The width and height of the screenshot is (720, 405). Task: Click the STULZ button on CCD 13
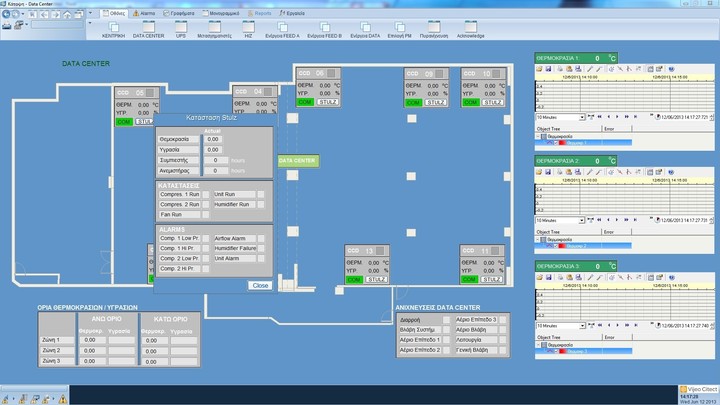377,280
